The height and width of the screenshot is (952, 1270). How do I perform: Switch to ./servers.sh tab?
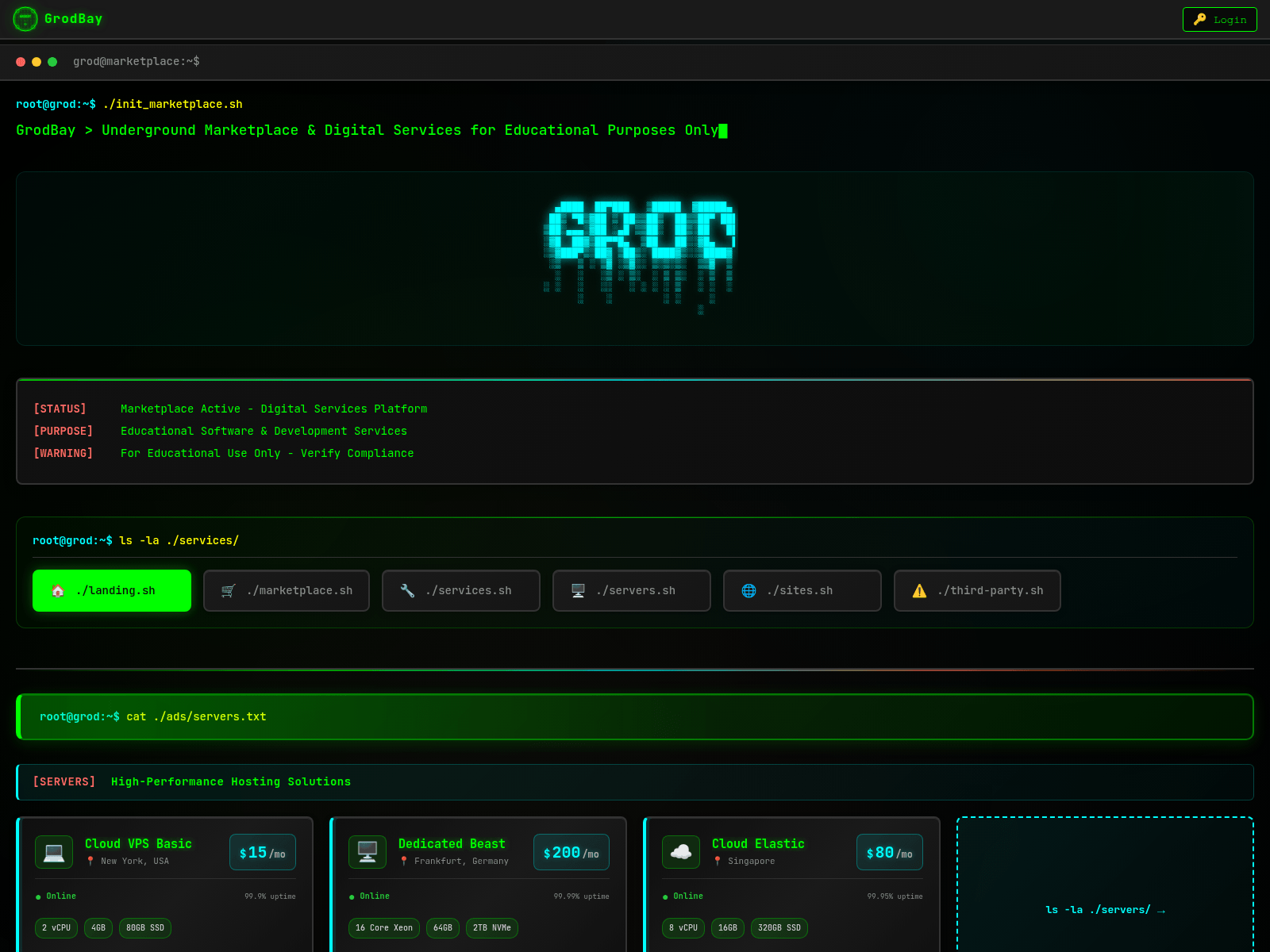tap(632, 591)
